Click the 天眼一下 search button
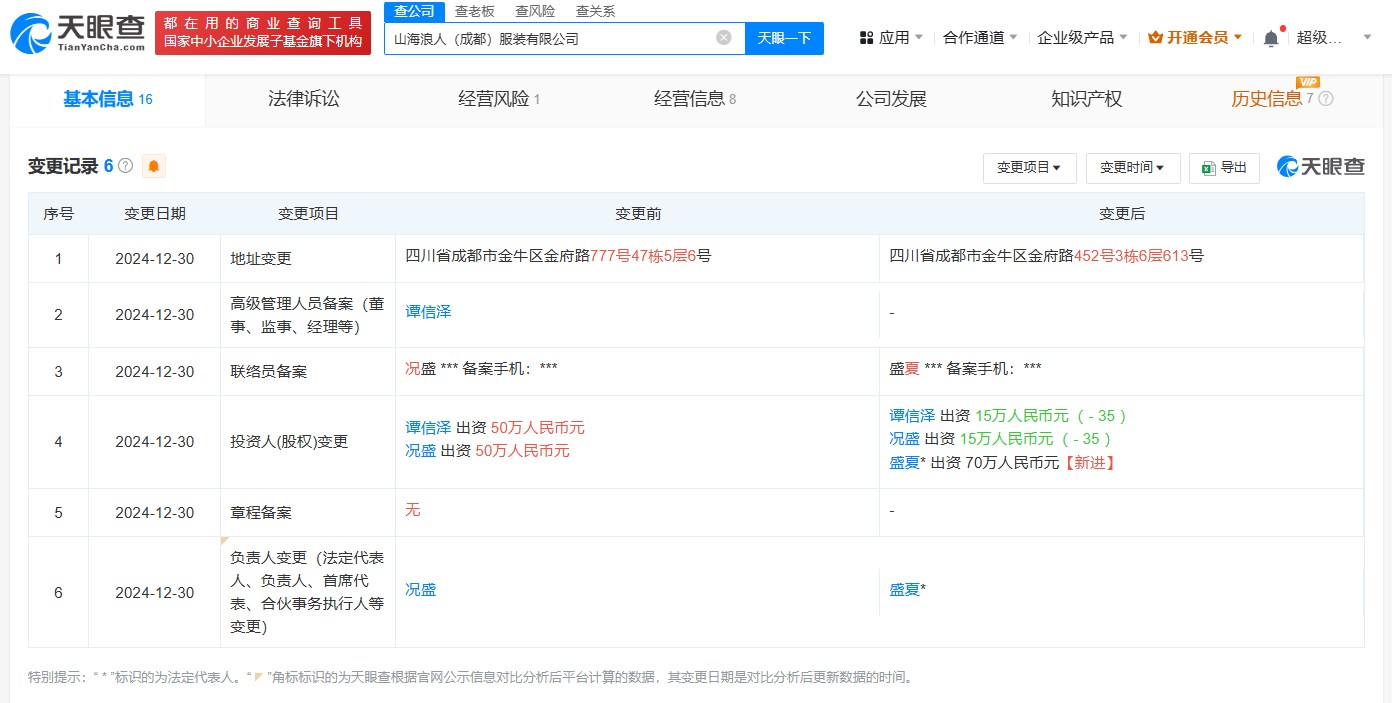The image size is (1392, 703). coord(784,38)
